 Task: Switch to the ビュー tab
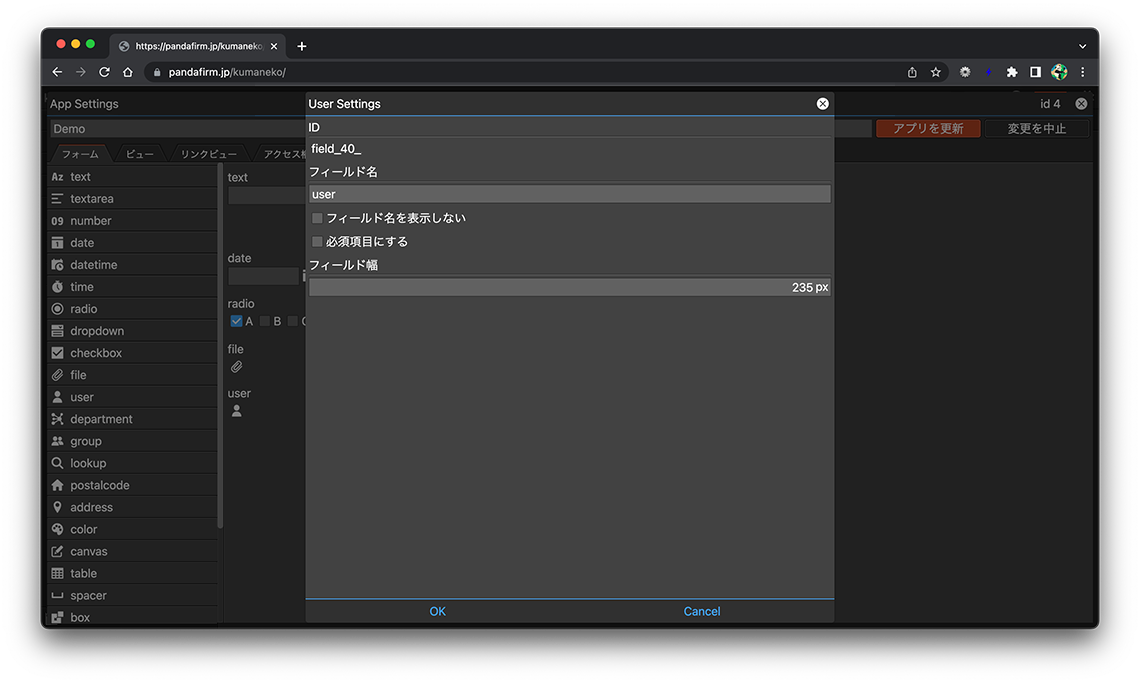click(139, 154)
